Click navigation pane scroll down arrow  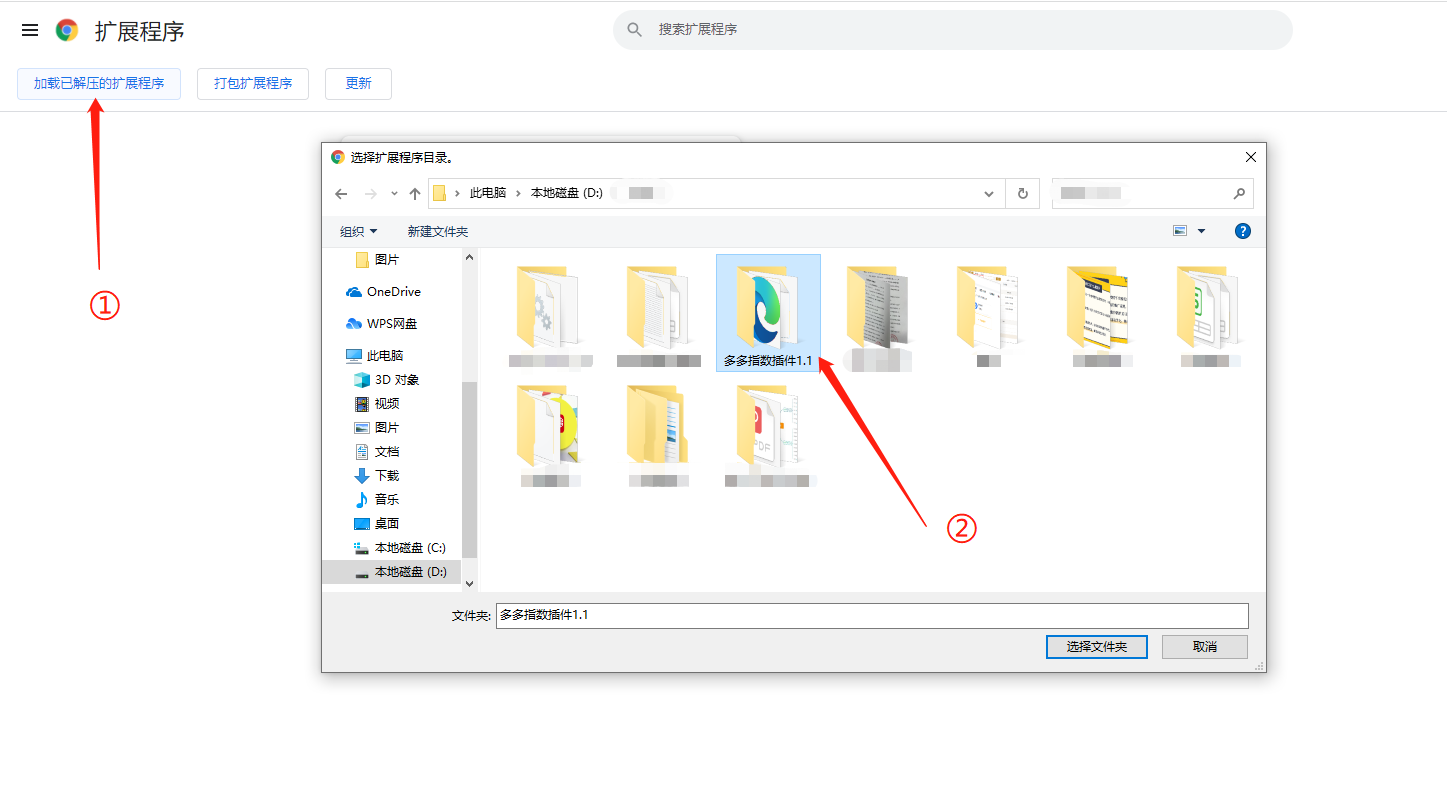[469, 583]
